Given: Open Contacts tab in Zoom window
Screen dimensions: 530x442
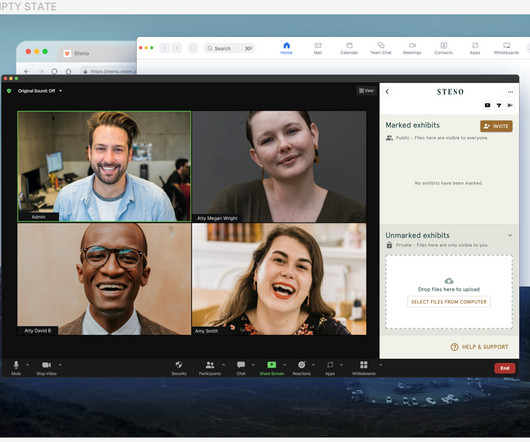Looking at the screenshot, I should pyautogui.click(x=443, y=48).
